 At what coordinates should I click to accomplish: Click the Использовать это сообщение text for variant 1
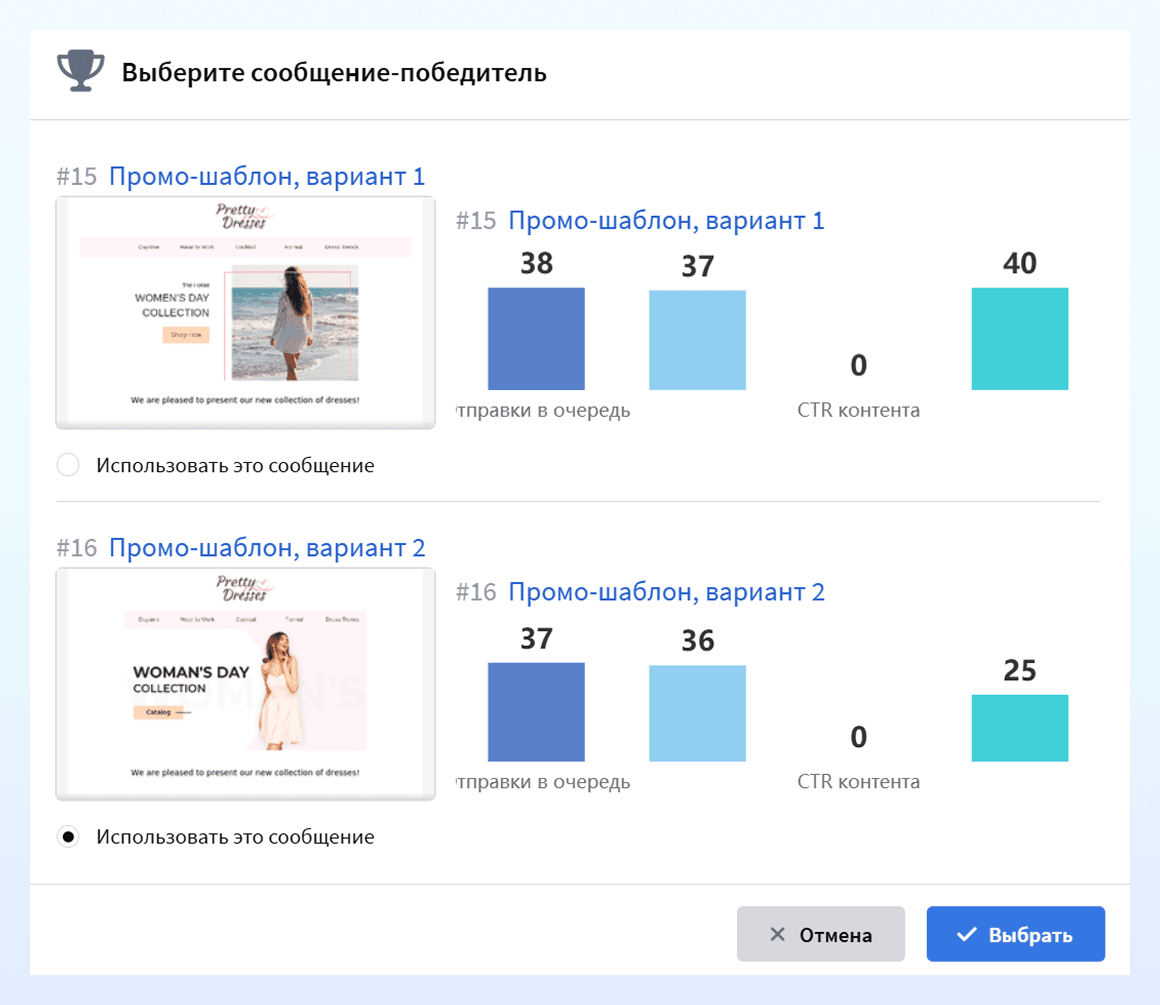235,465
